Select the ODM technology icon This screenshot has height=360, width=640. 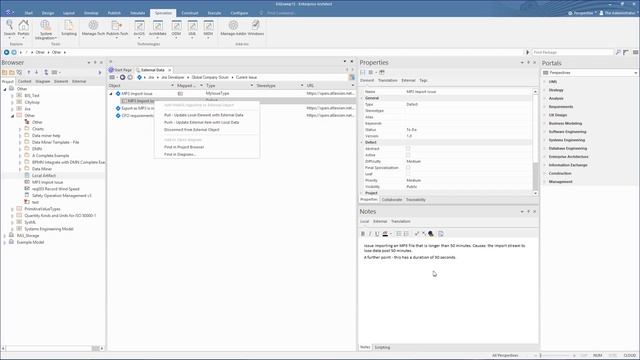(x=176, y=29)
